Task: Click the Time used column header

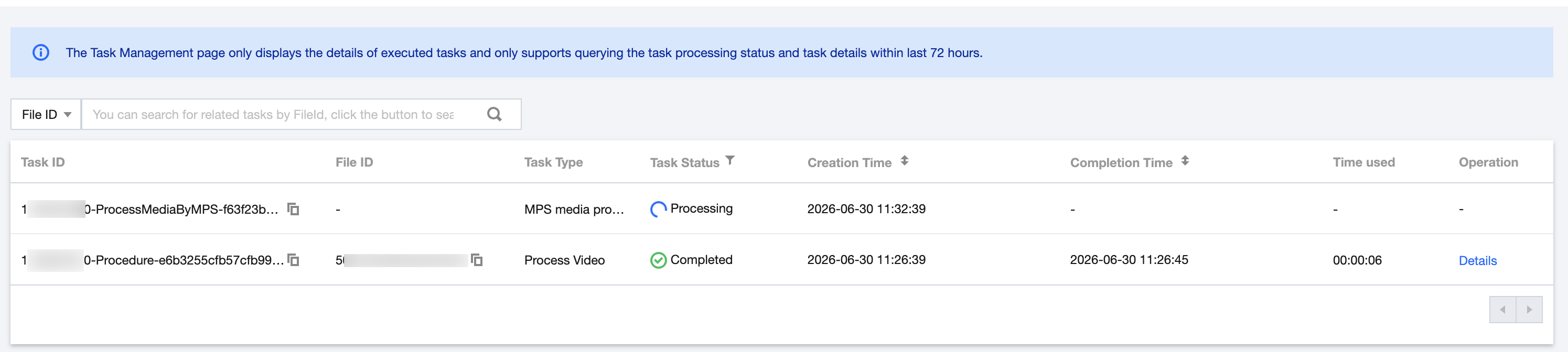Action: tap(1363, 162)
